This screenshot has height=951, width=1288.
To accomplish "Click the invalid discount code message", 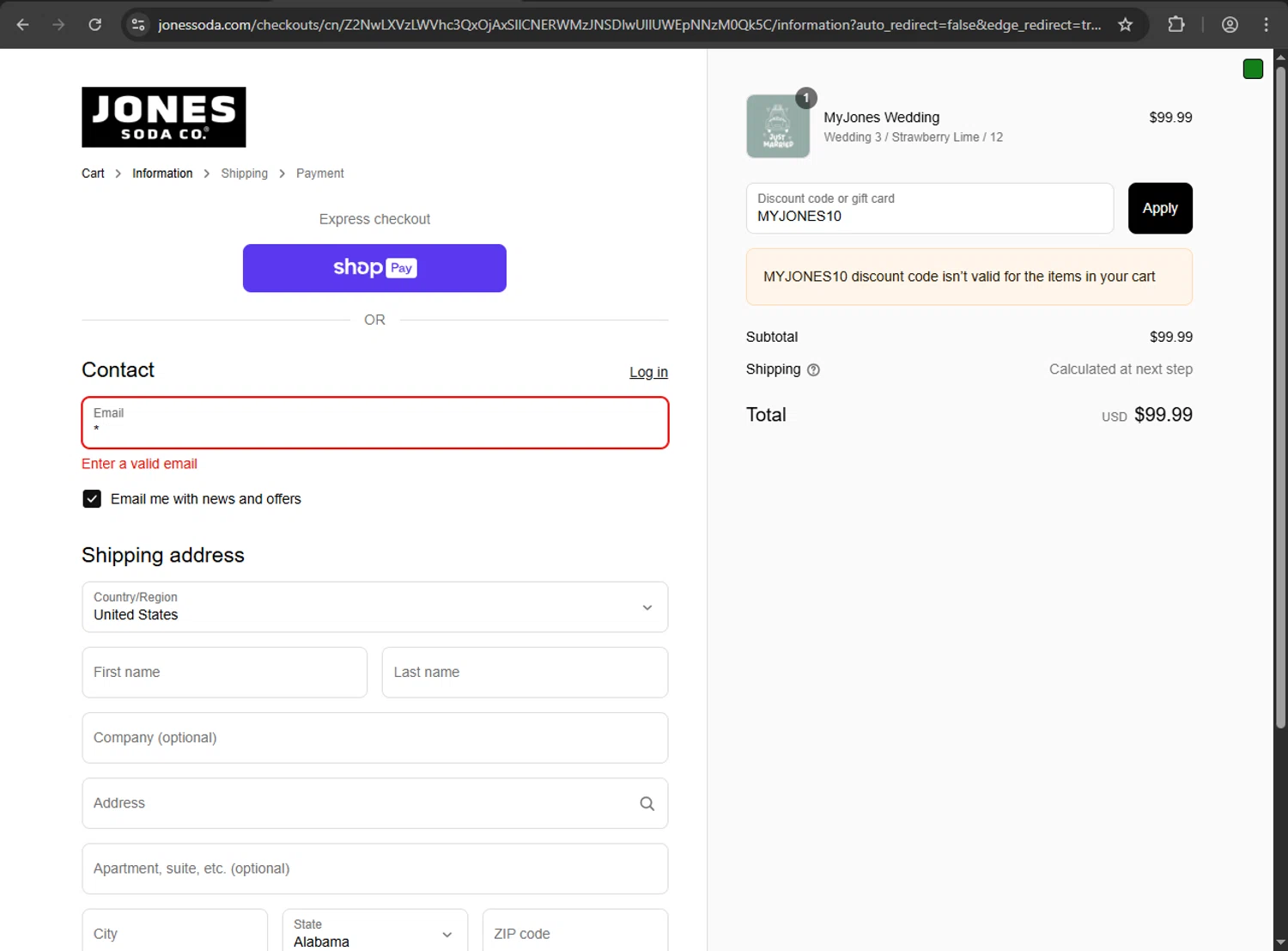I will pyautogui.click(x=969, y=277).
